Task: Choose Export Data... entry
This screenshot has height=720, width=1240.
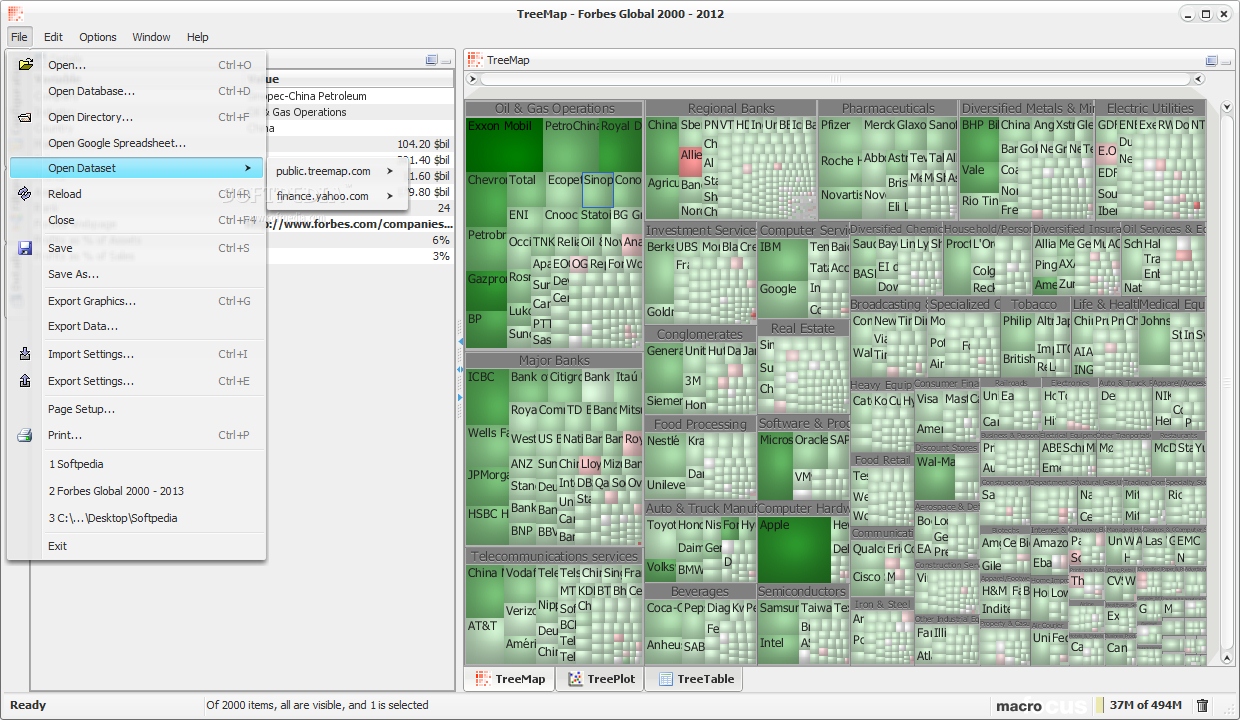Action: pyautogui.click(x=136, y=326)
